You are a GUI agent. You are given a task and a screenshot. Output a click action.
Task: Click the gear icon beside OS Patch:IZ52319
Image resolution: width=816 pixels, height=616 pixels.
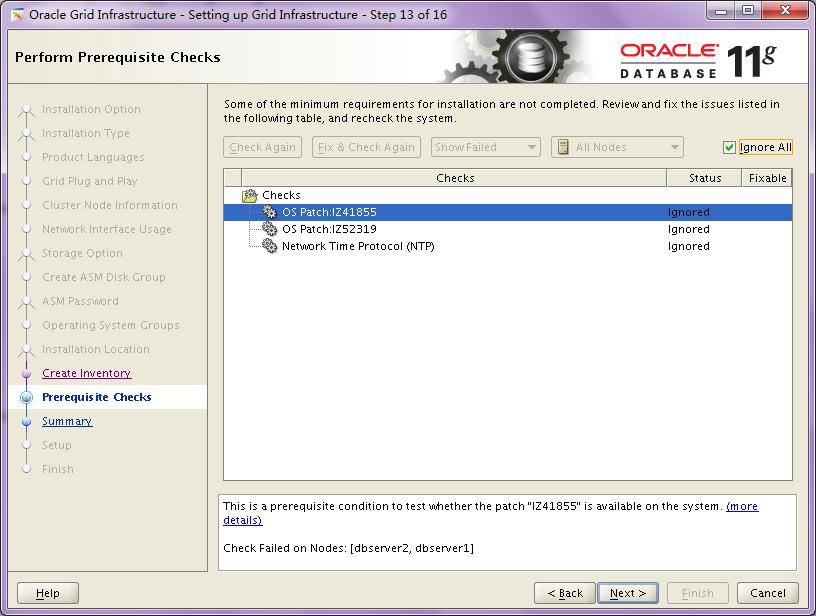(269, 229)
